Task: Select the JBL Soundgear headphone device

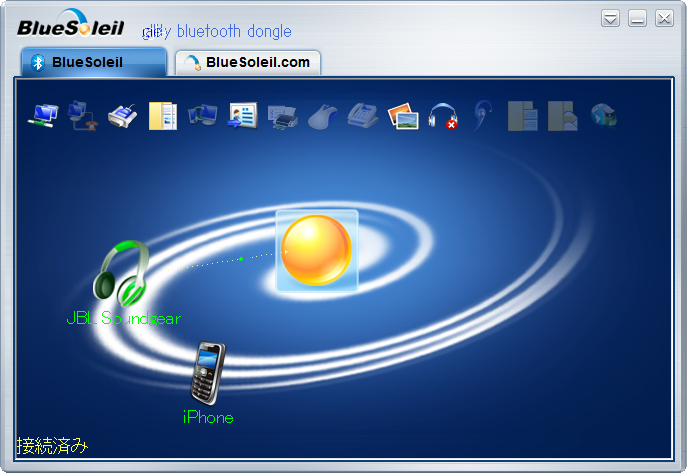Action: [121, 273]
